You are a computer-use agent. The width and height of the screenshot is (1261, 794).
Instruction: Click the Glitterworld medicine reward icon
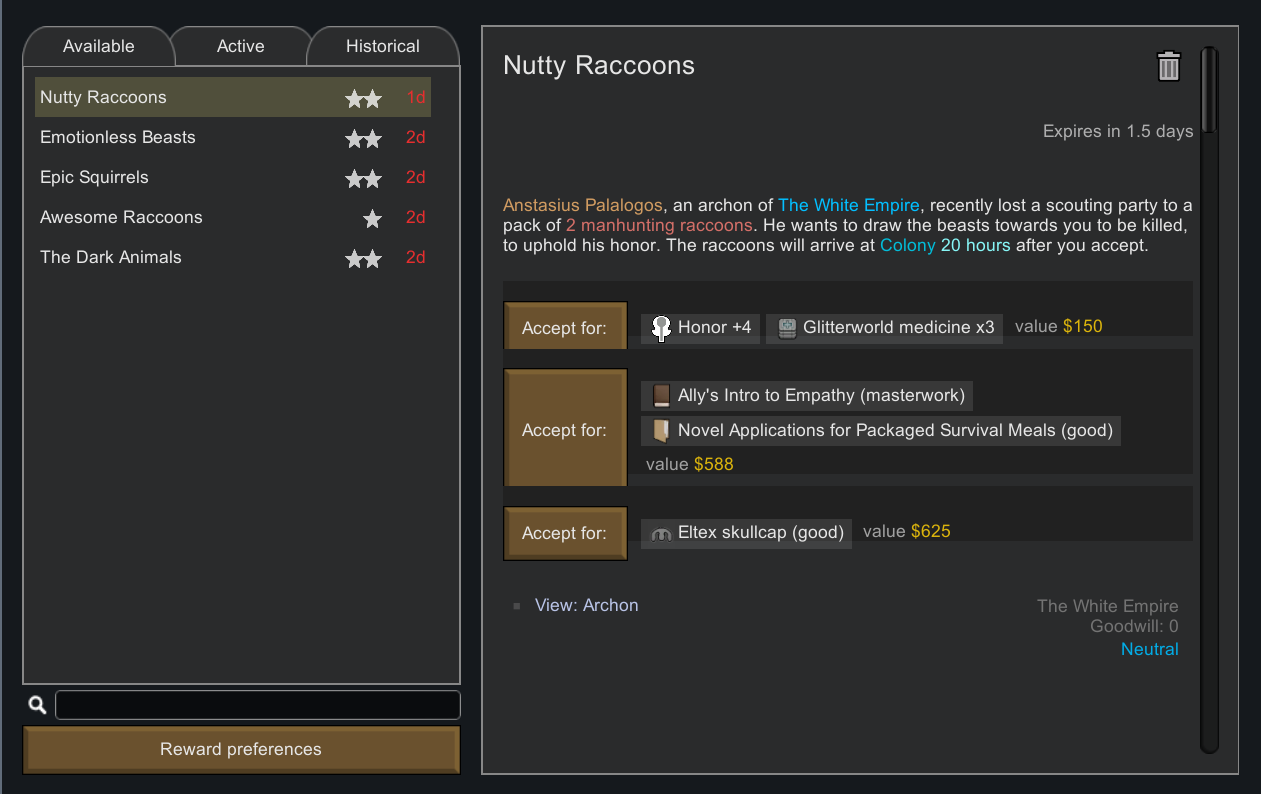(x=787, y=328)
